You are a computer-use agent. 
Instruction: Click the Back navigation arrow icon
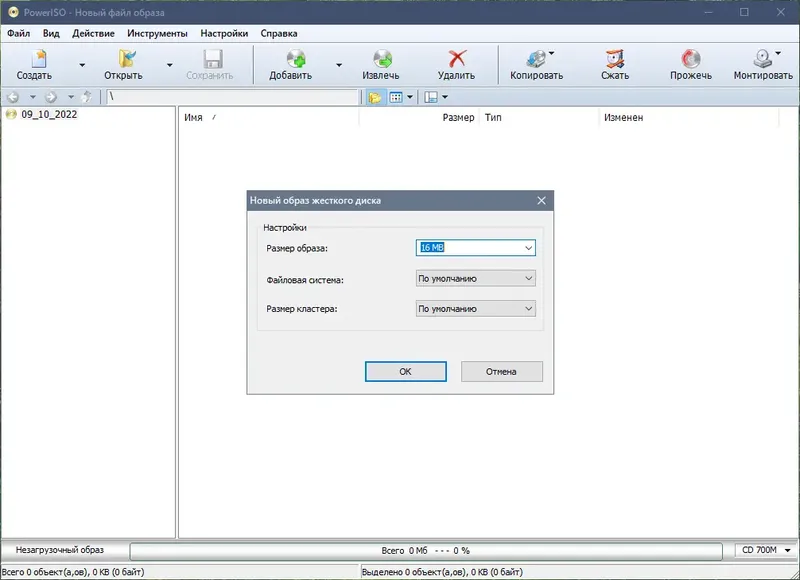[x=13, y=97]
